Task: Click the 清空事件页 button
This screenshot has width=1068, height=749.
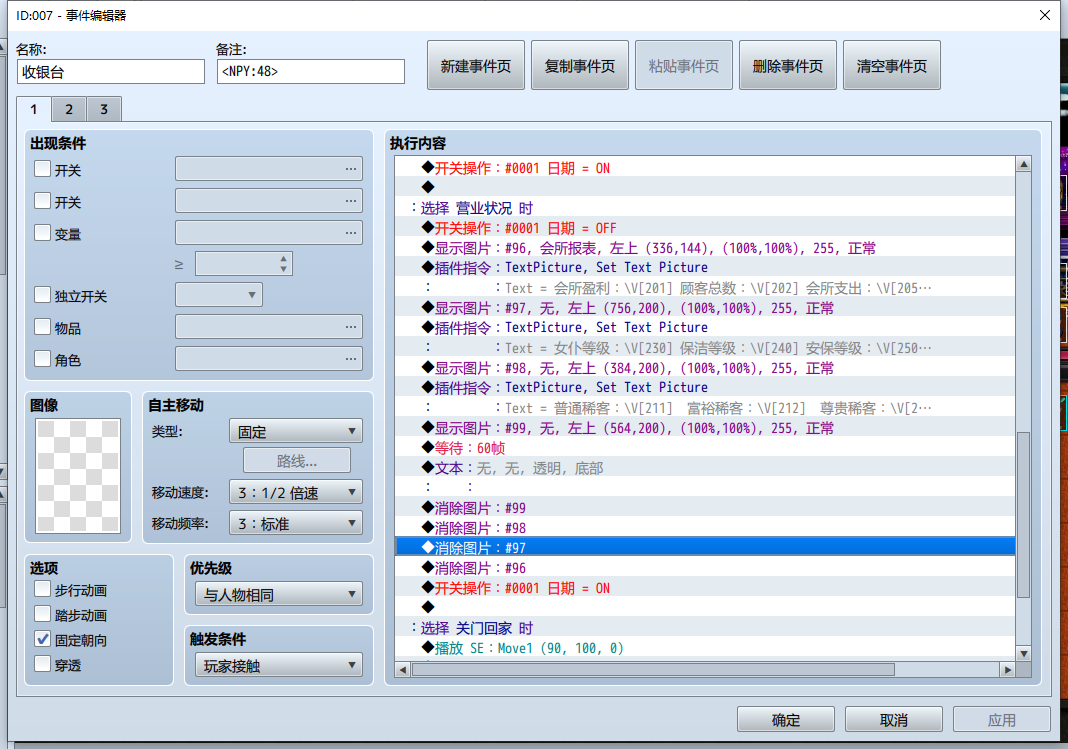Action: pyautogui.click(x=892, y=65)
